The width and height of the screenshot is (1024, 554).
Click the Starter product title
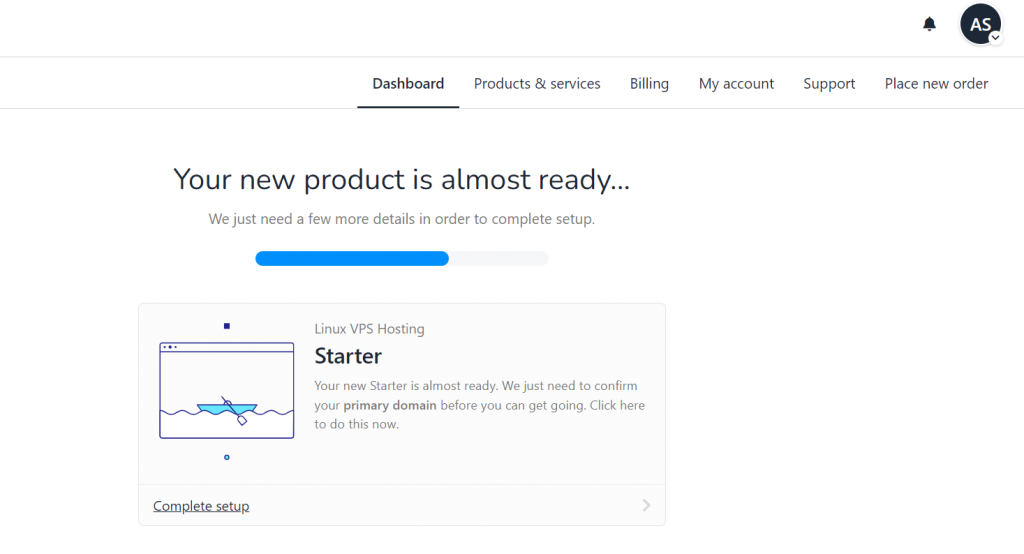click(x=348, y=356)
